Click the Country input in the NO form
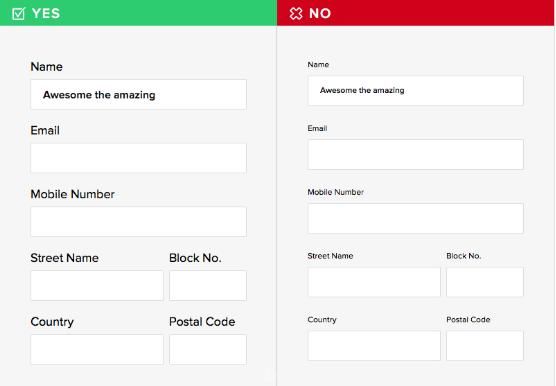This screenshot has width=556, height=386. (x=374, y=346)
